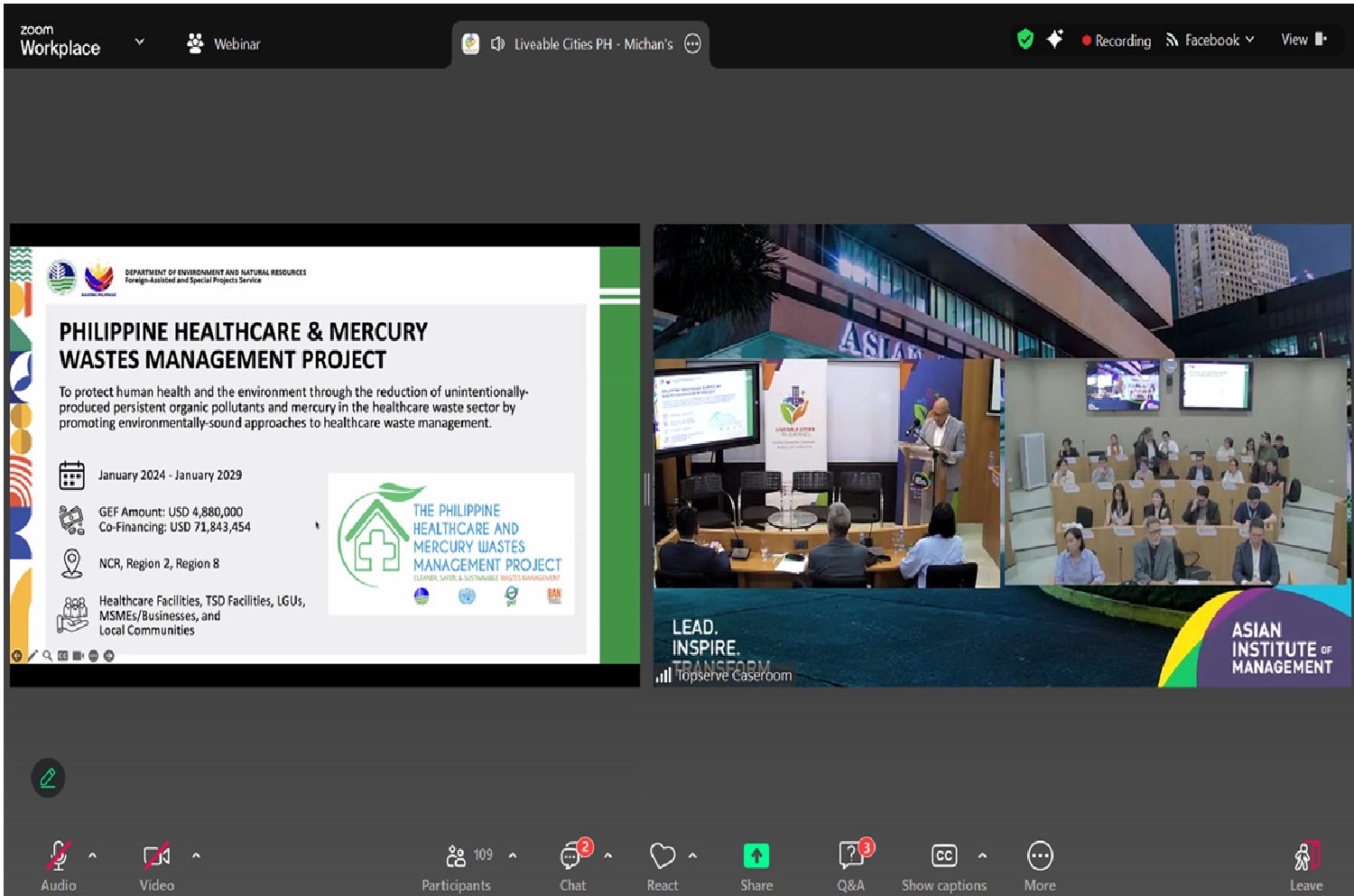Leave the webinar

pyautogui.click(x=1305, y=865)
